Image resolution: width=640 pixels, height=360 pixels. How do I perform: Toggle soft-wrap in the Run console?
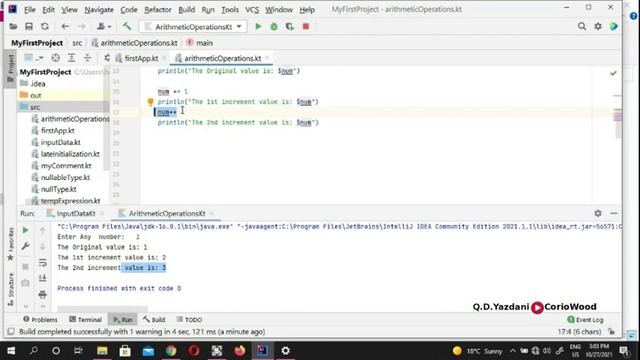42,263
